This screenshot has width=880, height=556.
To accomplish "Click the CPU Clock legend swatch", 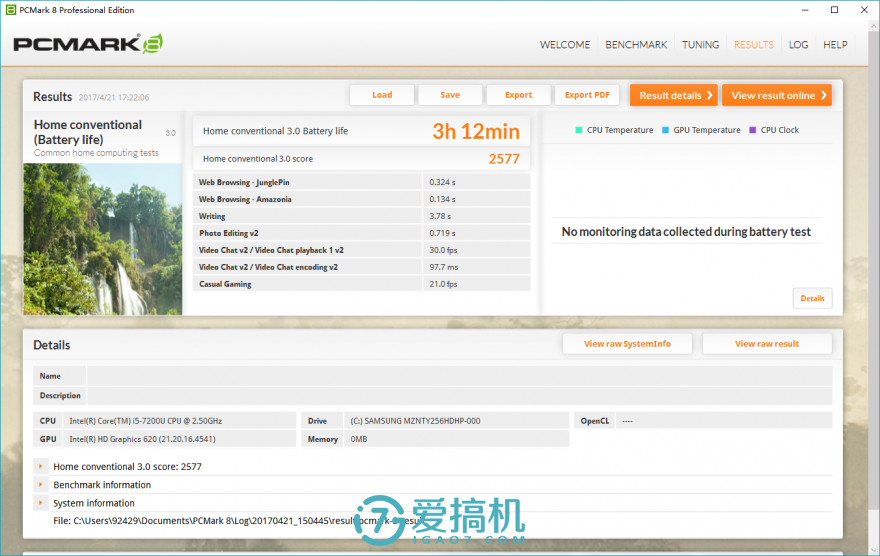I will point(753,130).
